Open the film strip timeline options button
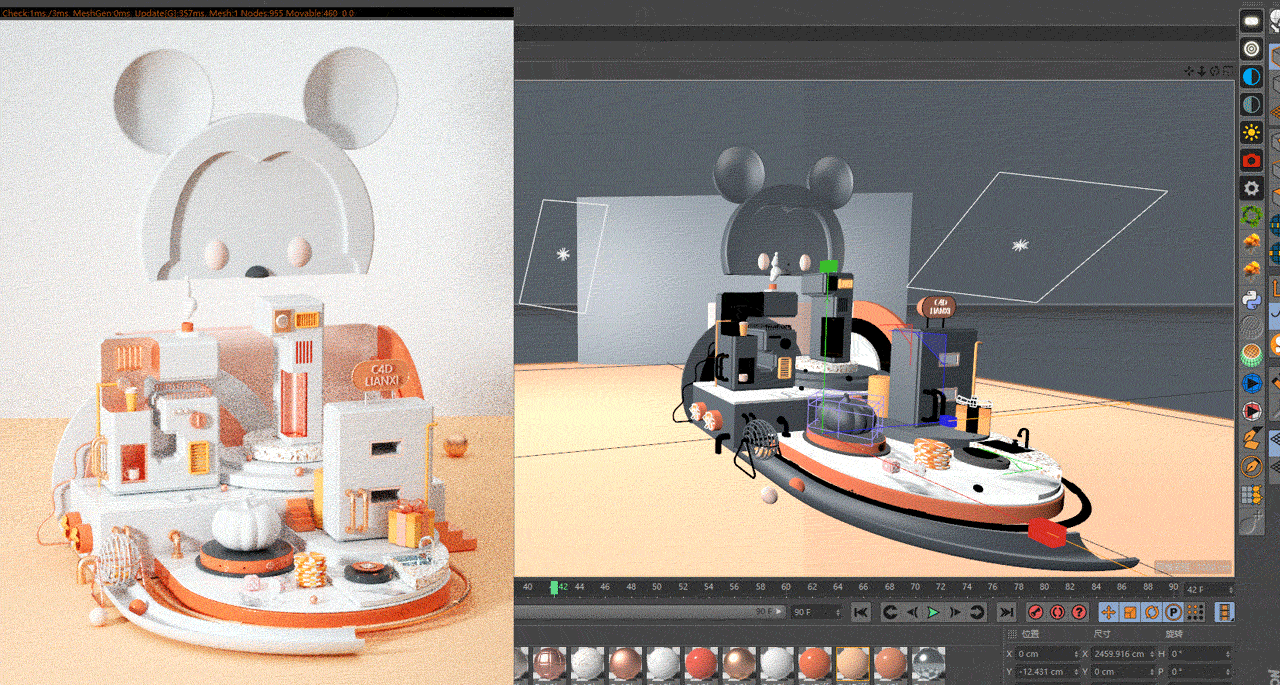This screenshot has width=1280, height=685. pyautogui.click(x=1225, y=612)
